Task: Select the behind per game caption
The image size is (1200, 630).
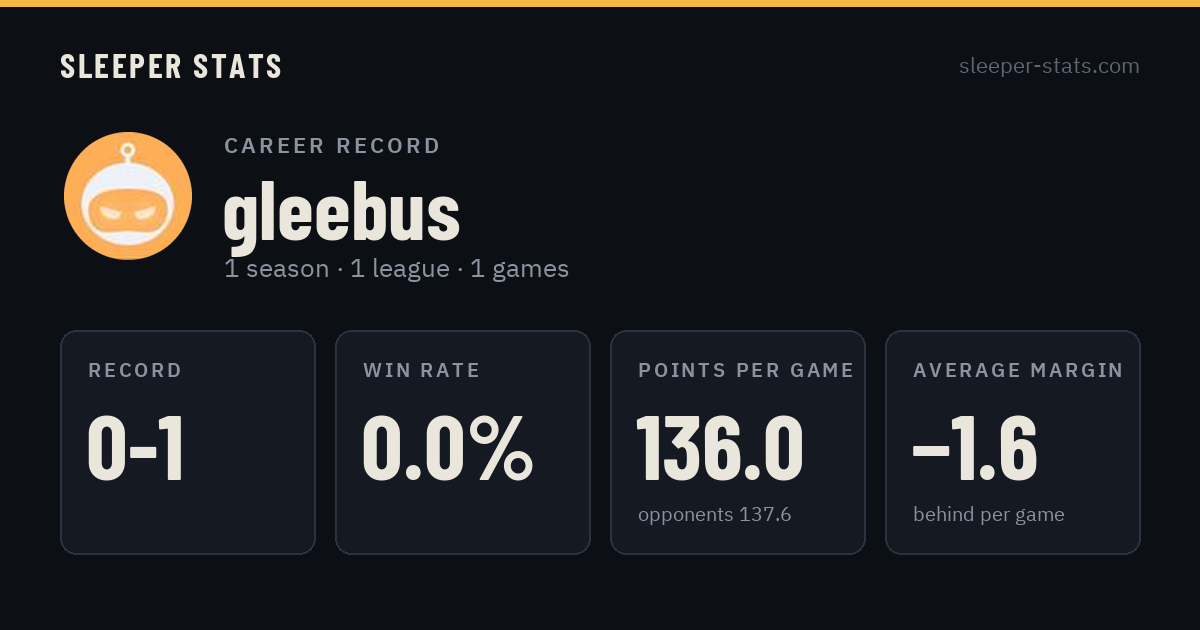Action: coord(989,515)
